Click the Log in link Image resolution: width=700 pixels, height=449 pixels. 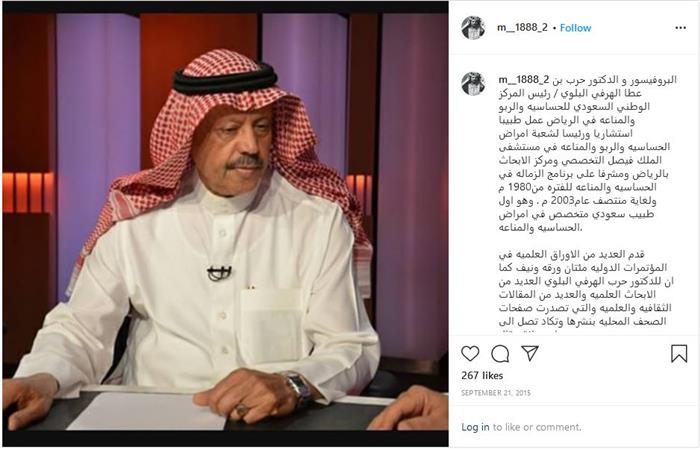tap(475, 427)
